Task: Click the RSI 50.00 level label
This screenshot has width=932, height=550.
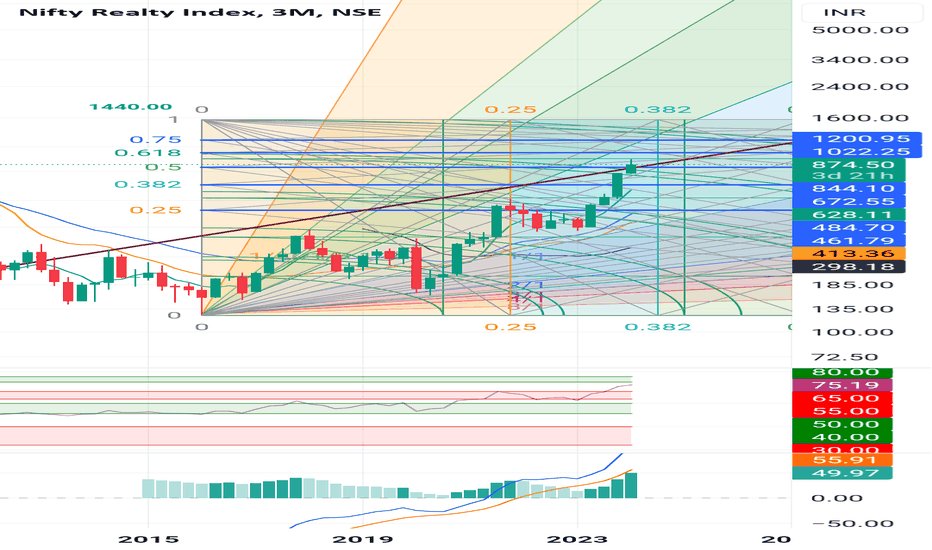Action: point(843,425)
